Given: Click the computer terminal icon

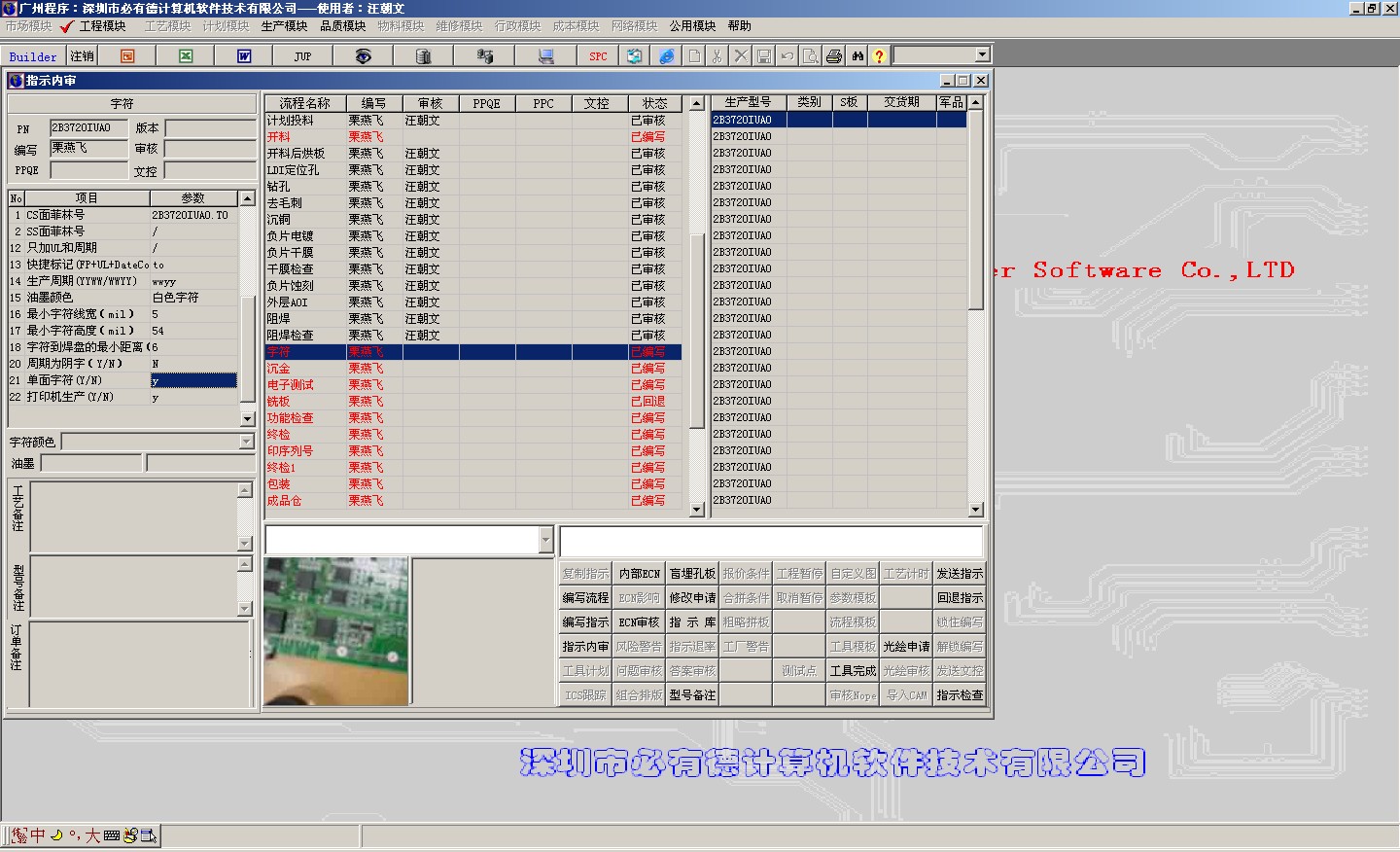Looking at the screenshot, I should 545,56.
